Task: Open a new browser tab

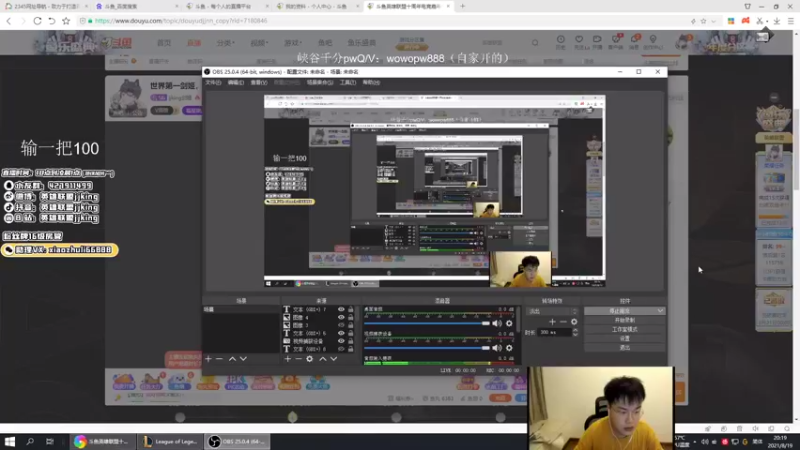Action: [x=462, y=6]
